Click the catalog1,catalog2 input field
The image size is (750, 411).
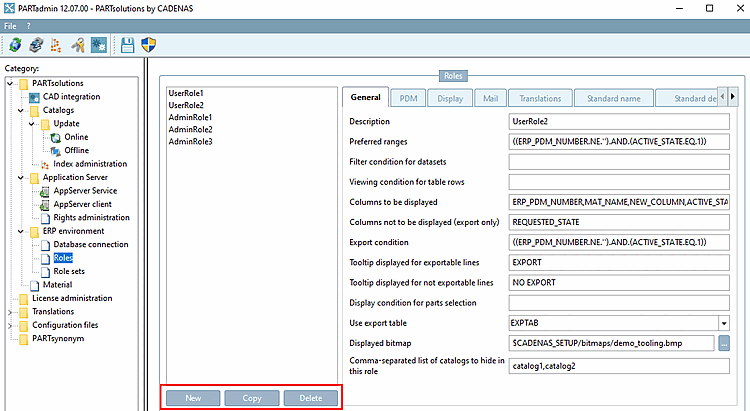tap(619, 366)
